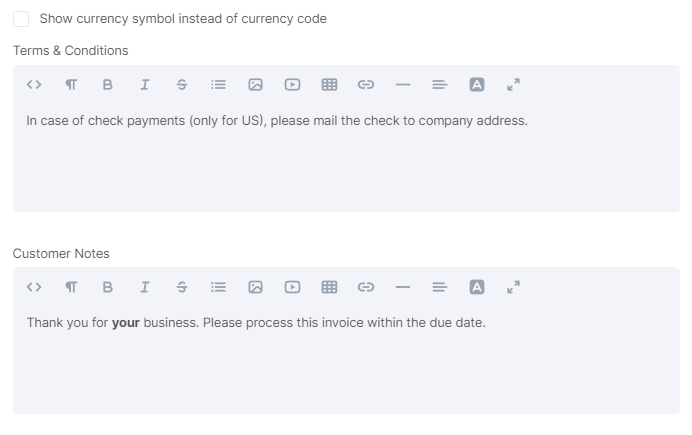Expand Terms & Conditions editor to fullscreen
The image size is (692, 435).
pyautogui.click(x=513, y=84)
